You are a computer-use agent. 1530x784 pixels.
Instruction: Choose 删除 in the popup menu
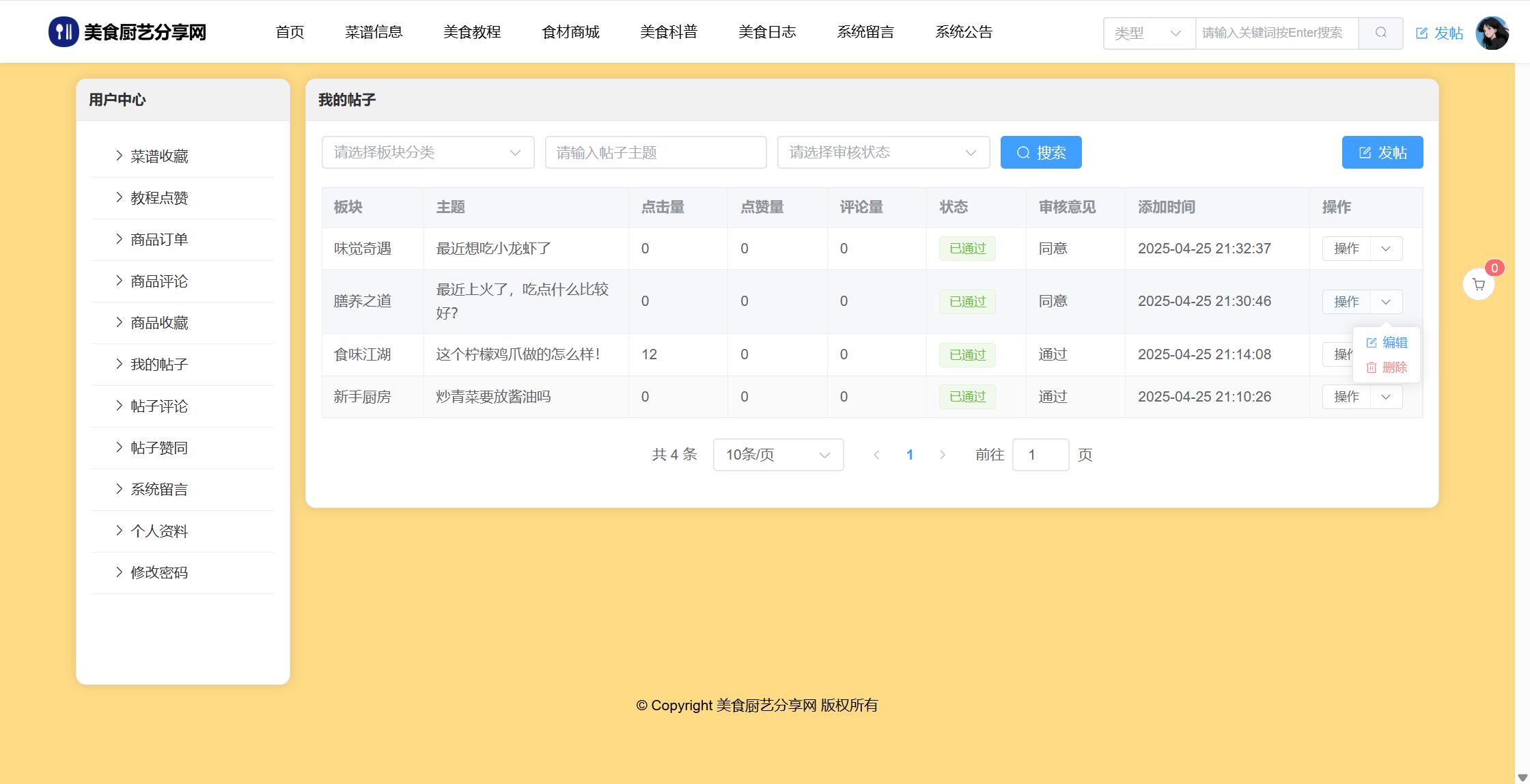pos(1387,367)
